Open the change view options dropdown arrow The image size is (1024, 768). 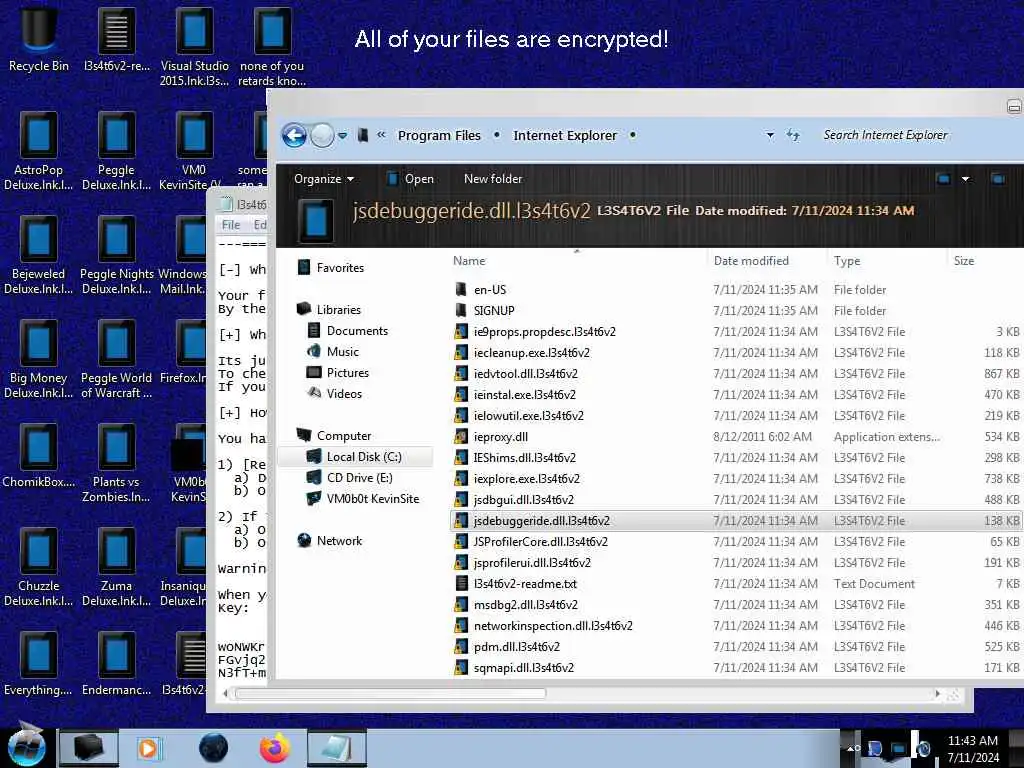pyautogui.click(x=965, y=179)
